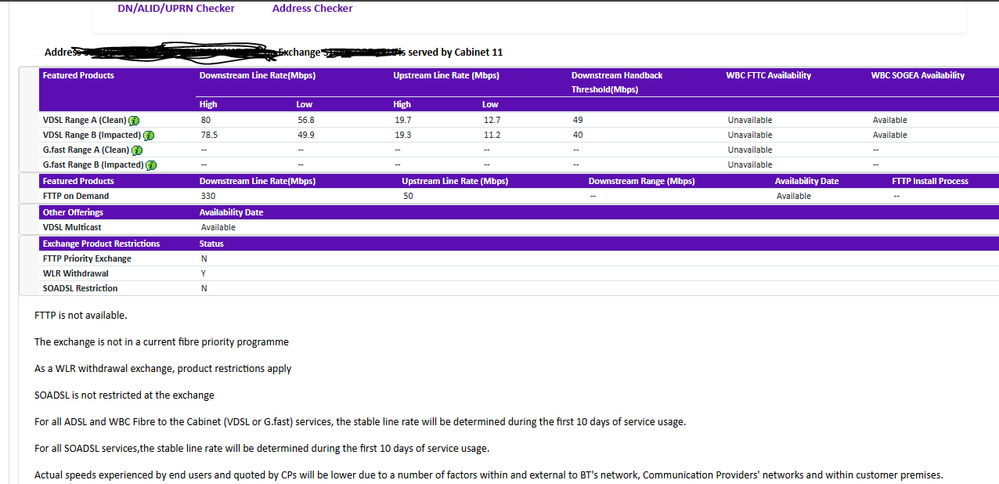
Task: Open the Address Checker link
Action: point(312,9)
